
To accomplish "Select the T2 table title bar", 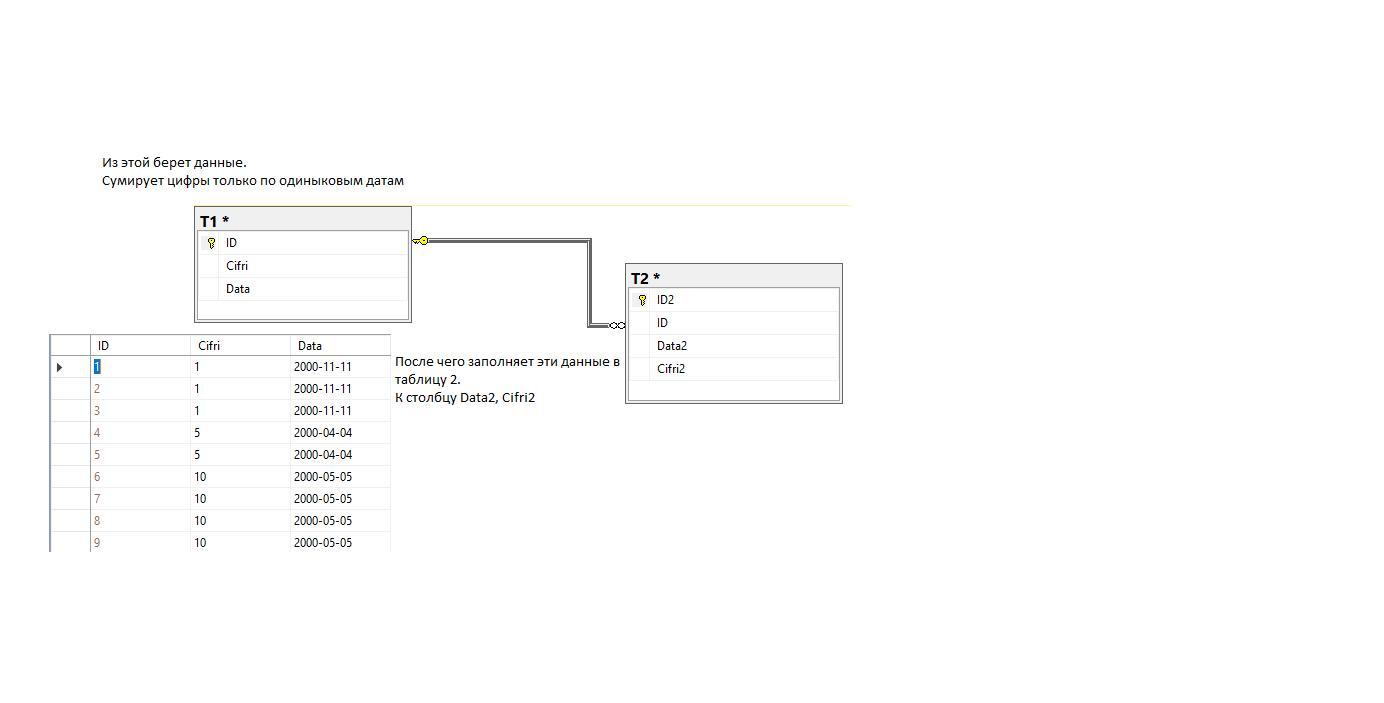I will 733,277.
